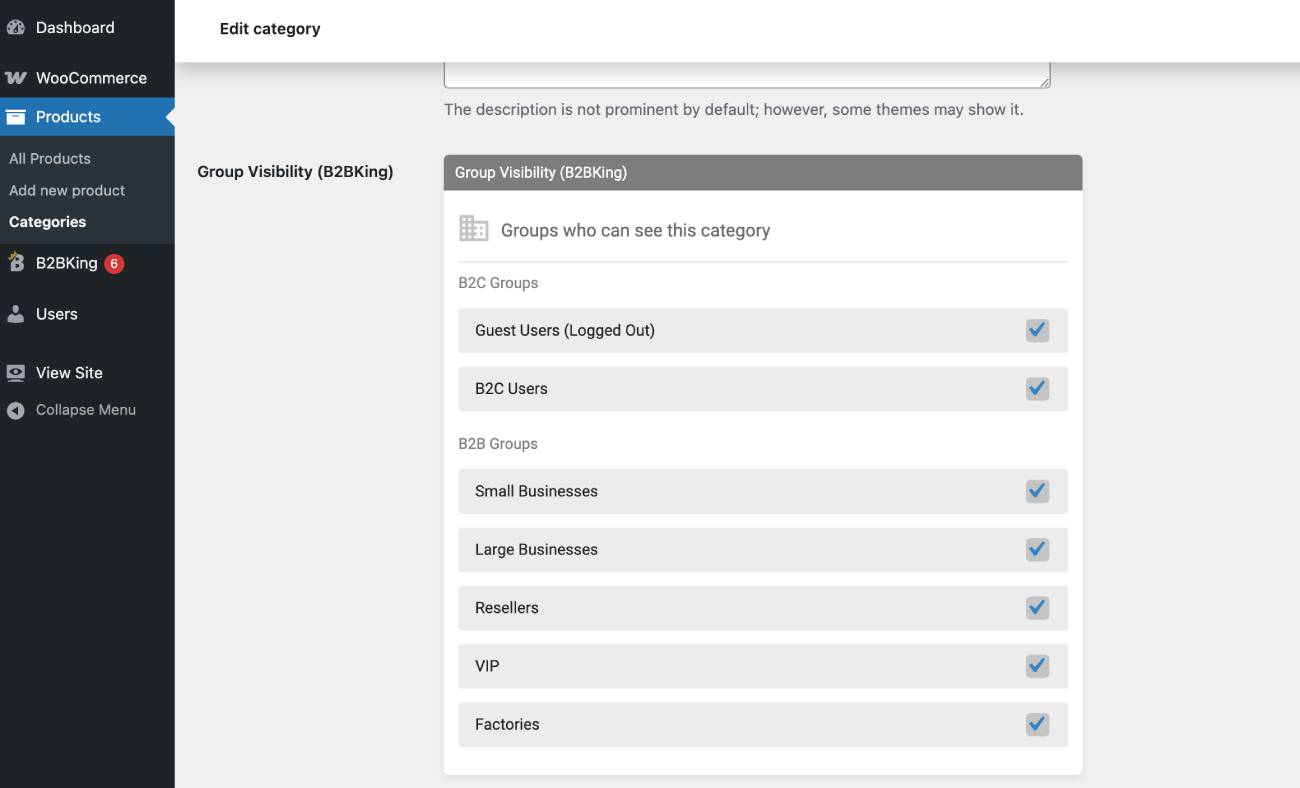Screen dimensions: 1300x788
Task: Click the description help text below textarea
Action: (x=734, y=109)
